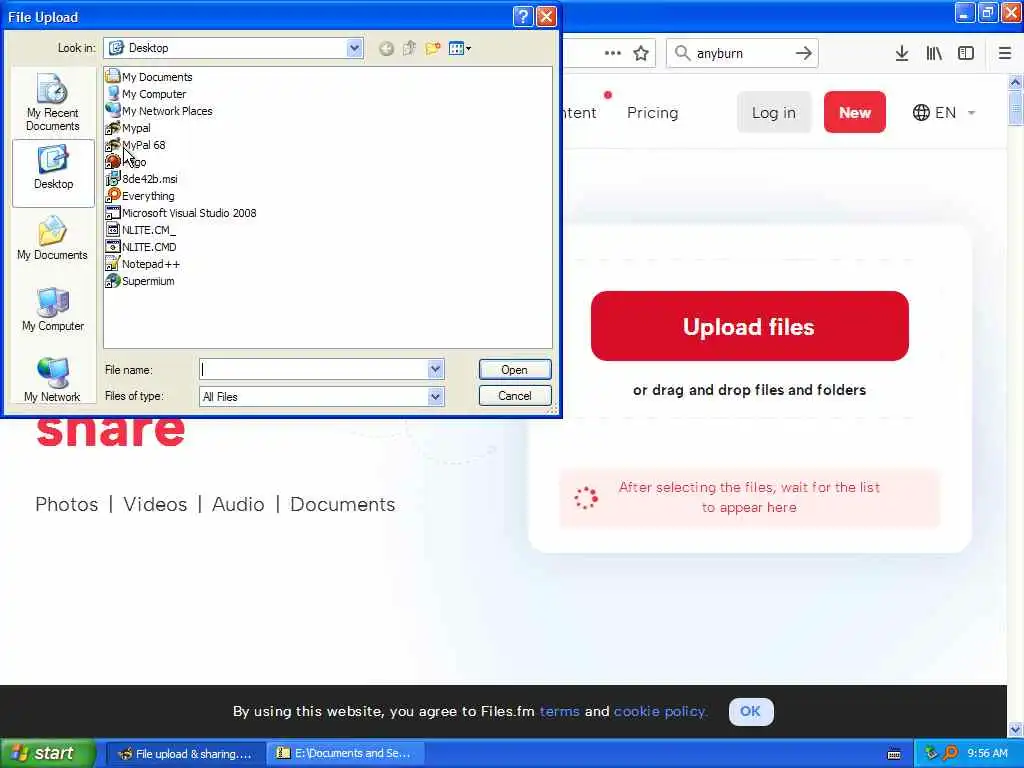
Task: Open the Windows start menu
Action: pos(47,753)
